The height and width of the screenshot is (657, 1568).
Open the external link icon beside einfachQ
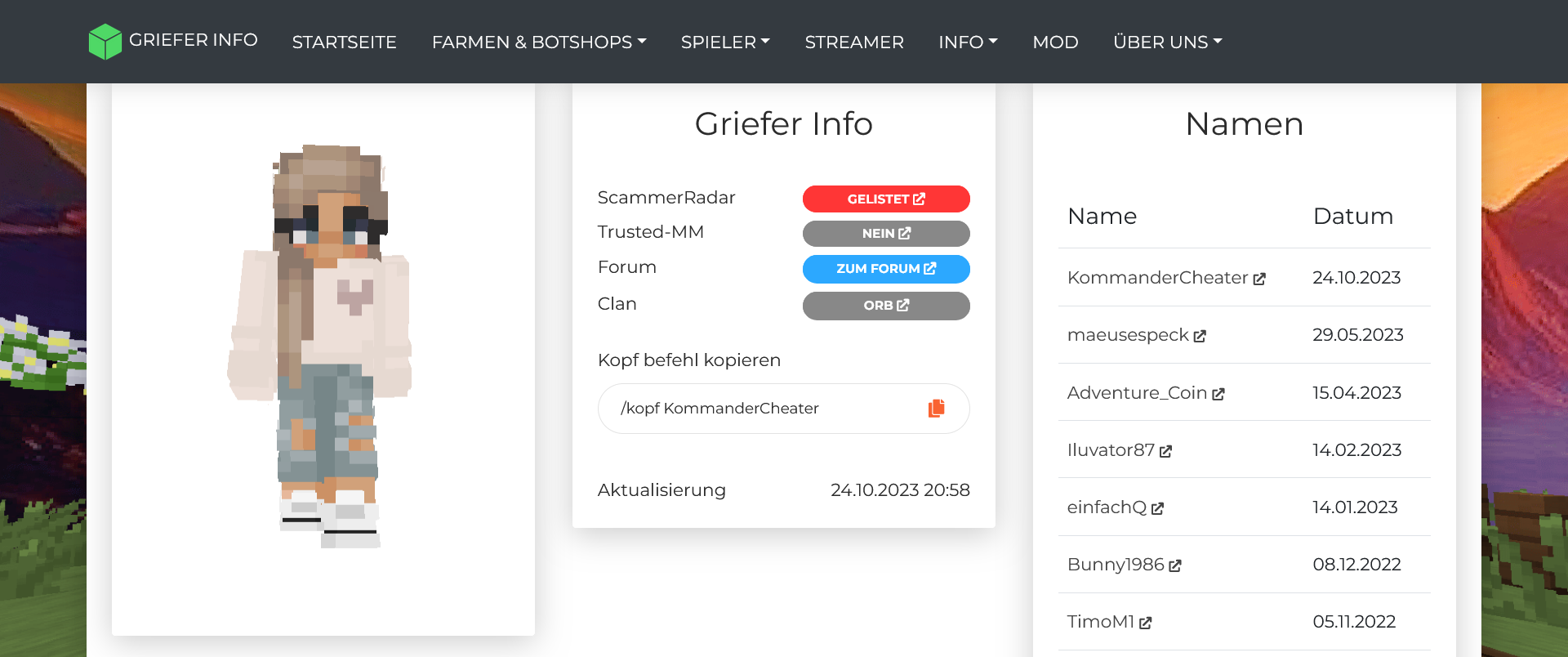[x=1157, y=508]
